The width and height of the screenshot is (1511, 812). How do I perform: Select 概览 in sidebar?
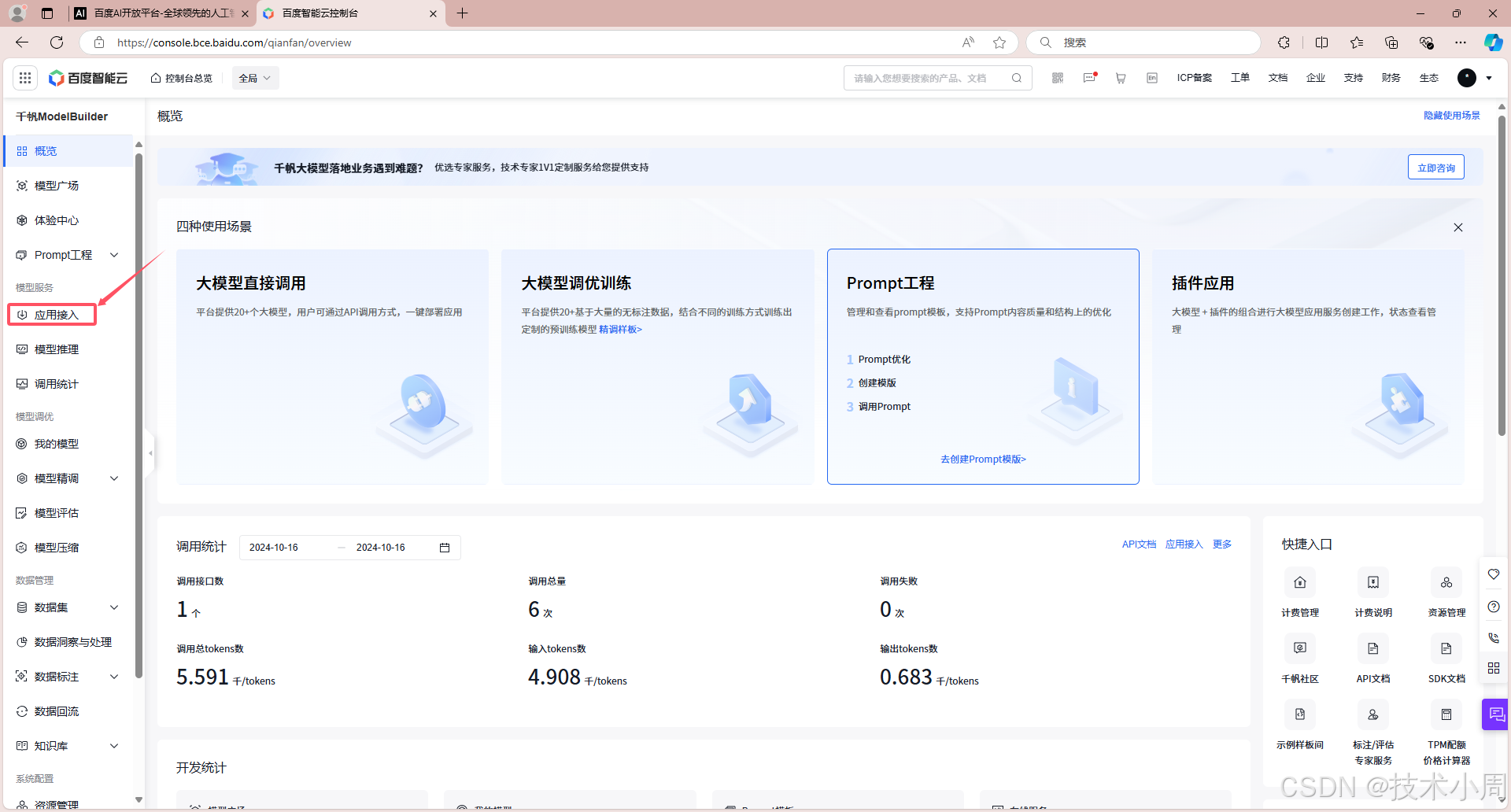(x=69, y=151)
